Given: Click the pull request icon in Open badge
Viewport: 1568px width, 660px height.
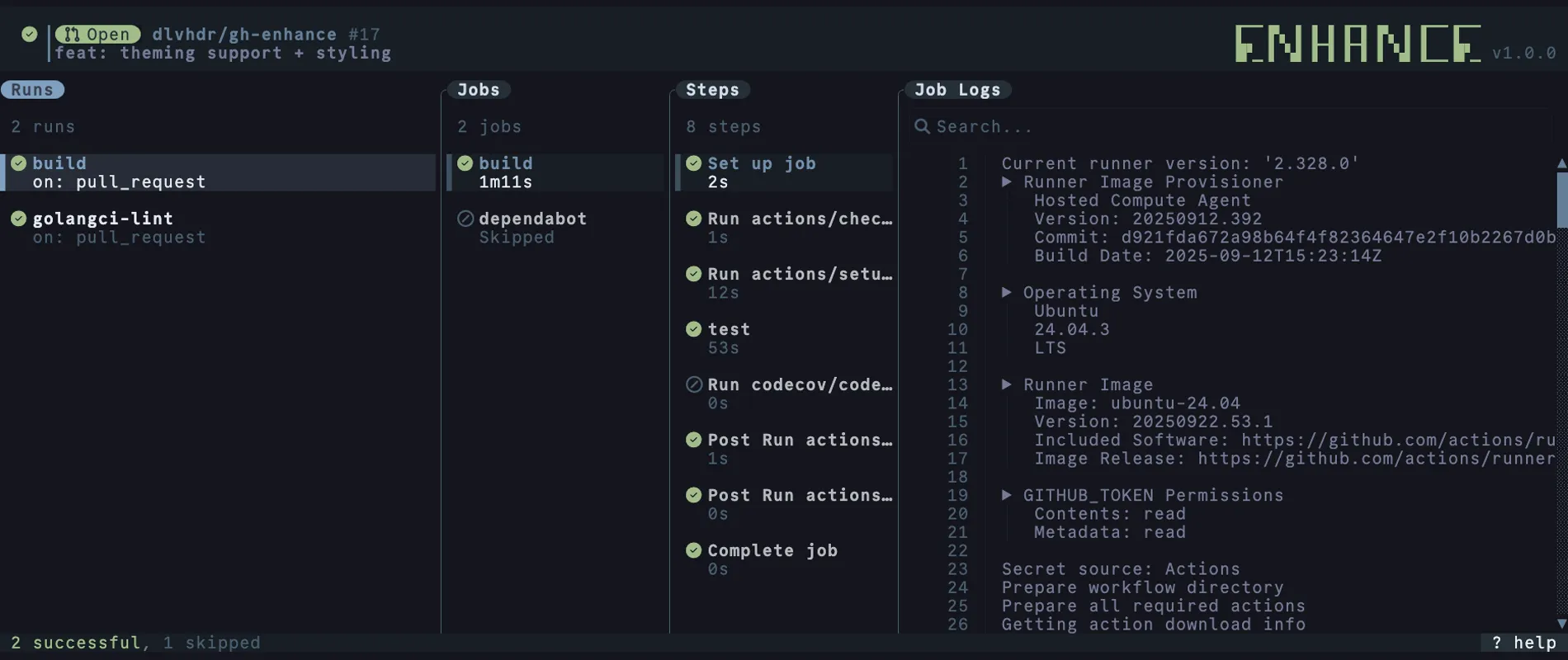Looking at the screenshot, I should [x=73, y=35].
